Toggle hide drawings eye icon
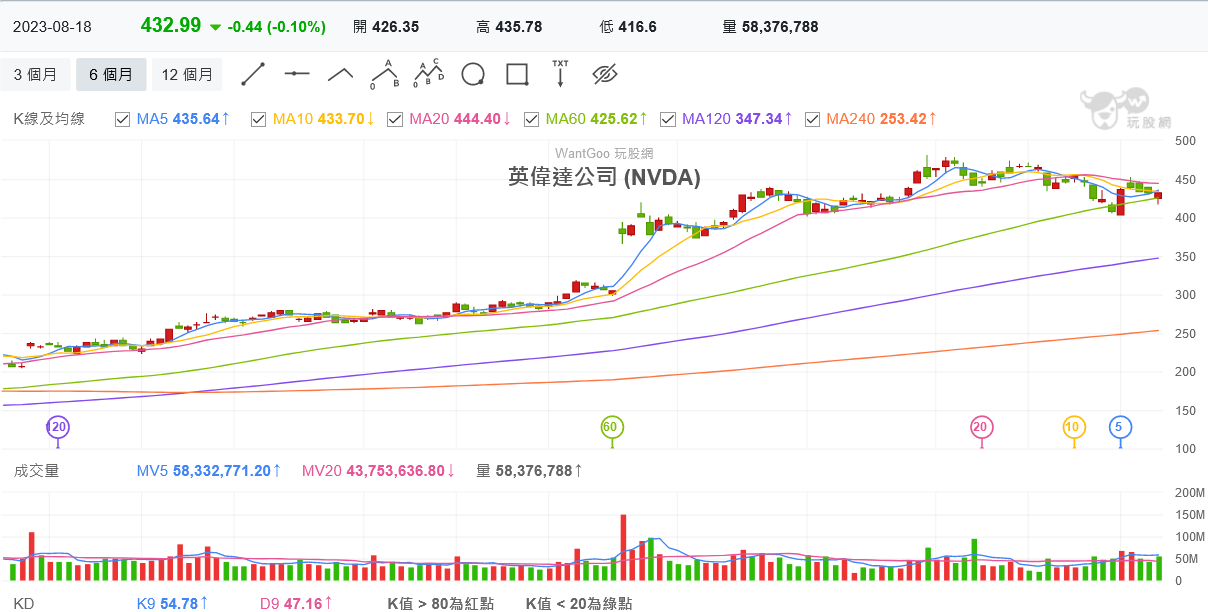The image size is (1208, 612). pos(605,74)
